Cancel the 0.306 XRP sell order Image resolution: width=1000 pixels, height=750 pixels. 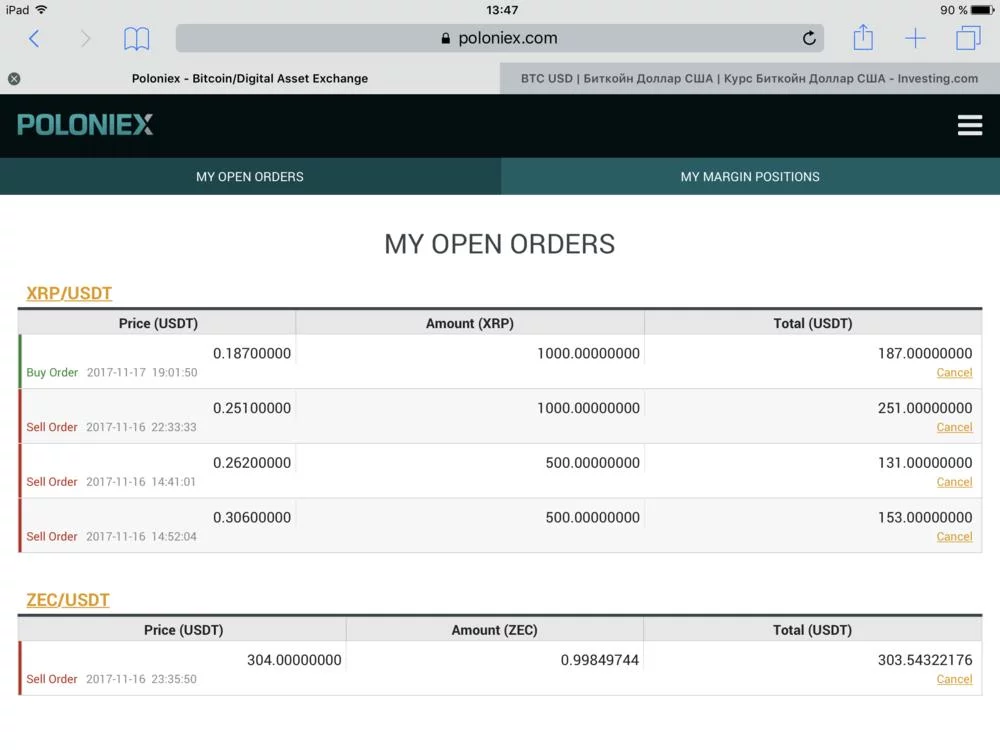pyautogui.click(x=954, y=537)
